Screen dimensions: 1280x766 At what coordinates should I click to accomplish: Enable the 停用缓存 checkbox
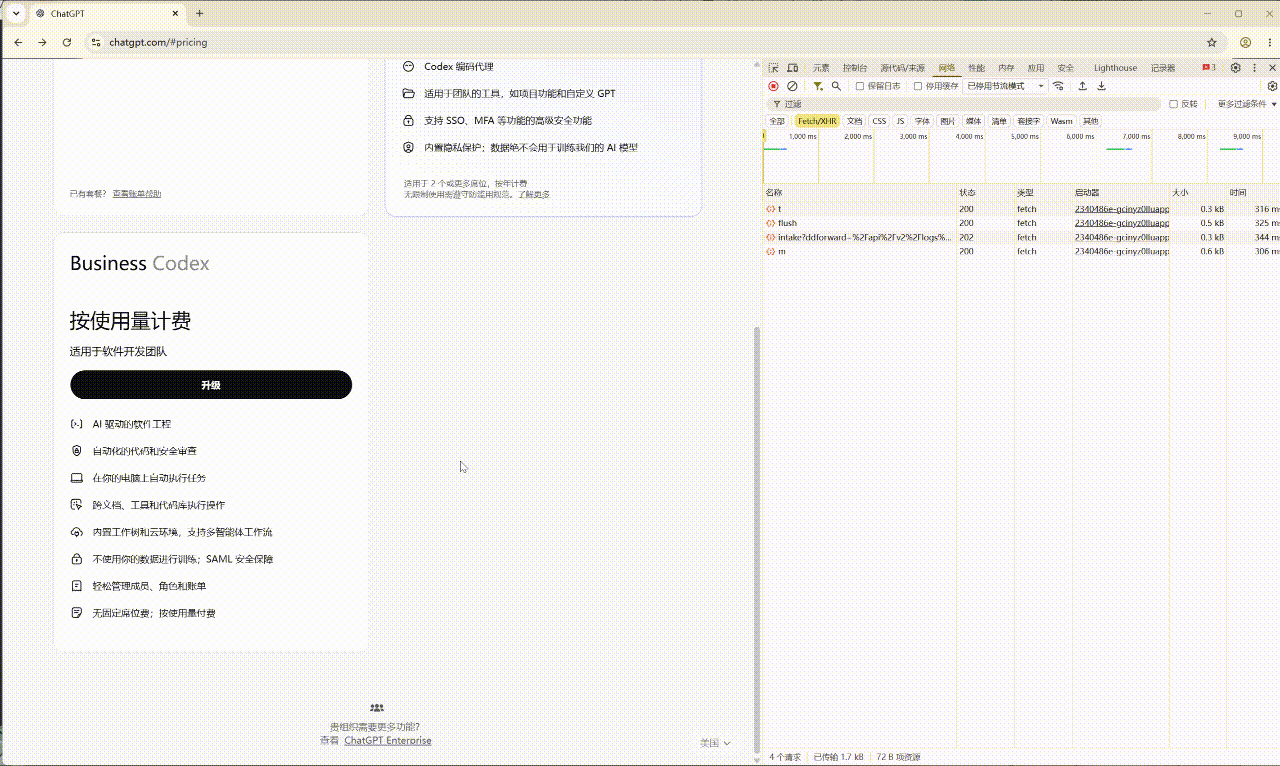coord(918,86)
